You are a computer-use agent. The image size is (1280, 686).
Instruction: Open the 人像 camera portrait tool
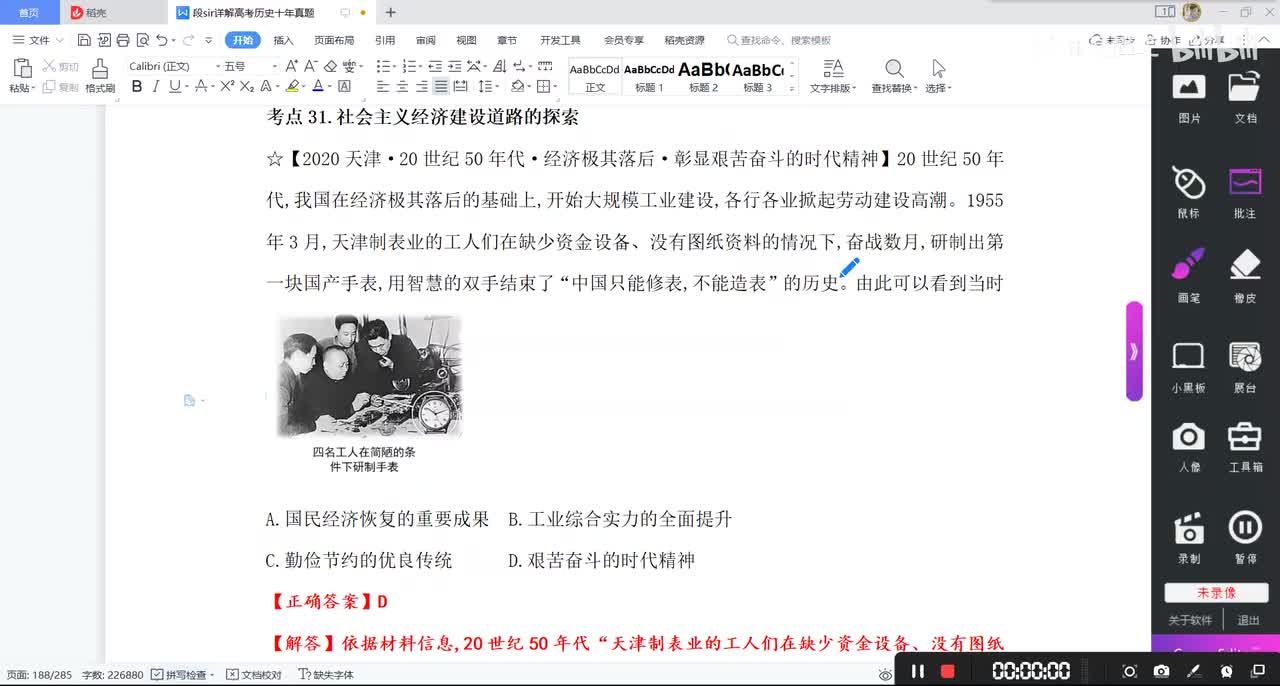pos(1189,447)
